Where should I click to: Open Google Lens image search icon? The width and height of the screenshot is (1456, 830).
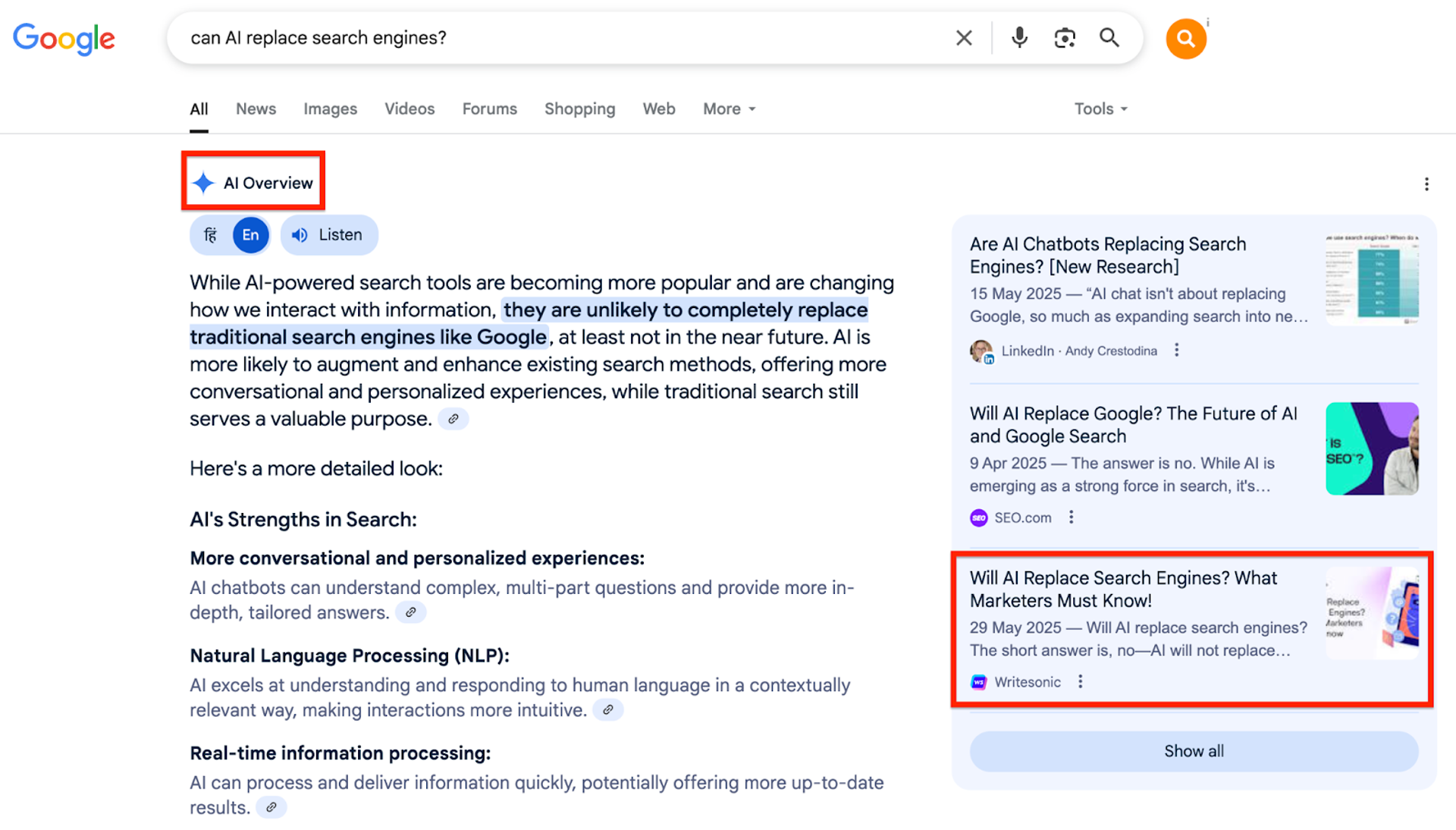click(x=1065, y=38)
